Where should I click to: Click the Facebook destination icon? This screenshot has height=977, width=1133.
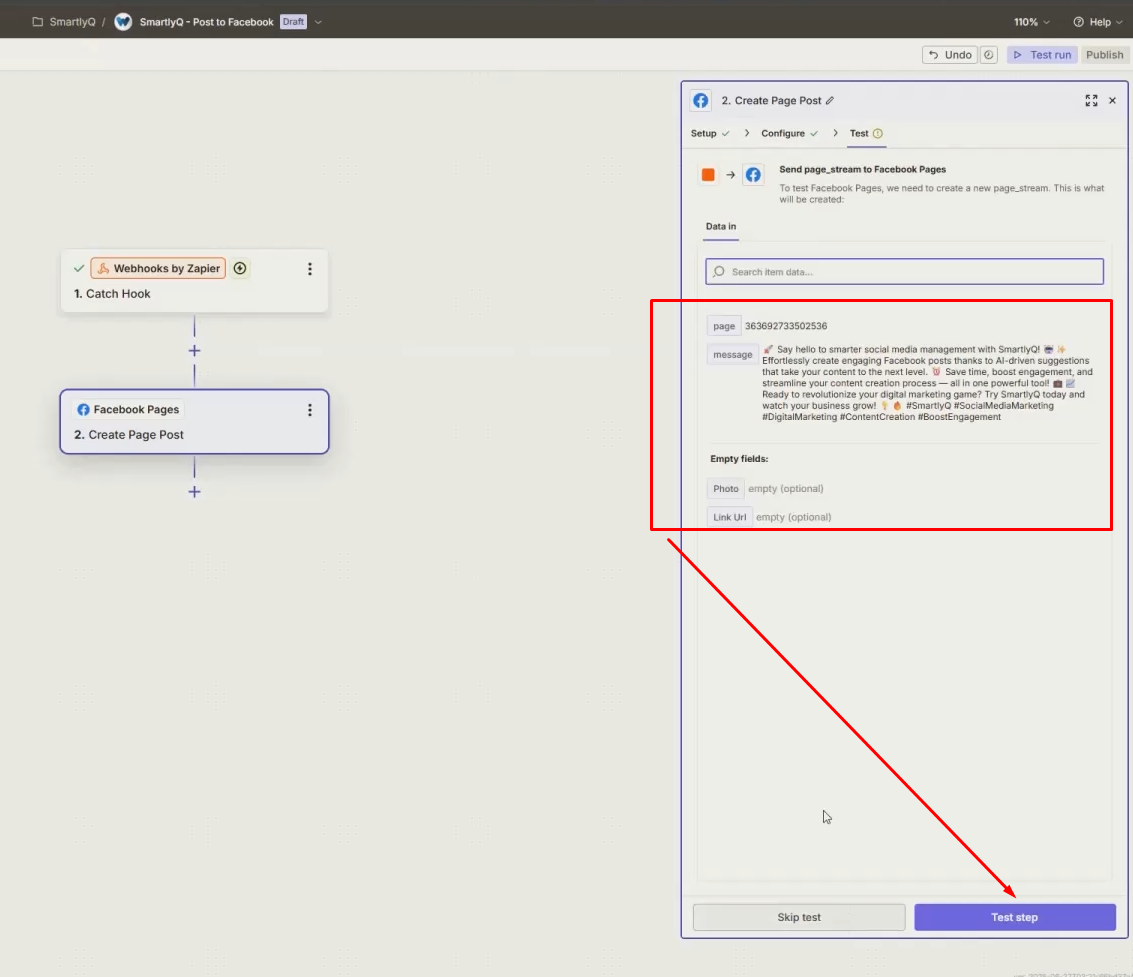coord(753,174)
